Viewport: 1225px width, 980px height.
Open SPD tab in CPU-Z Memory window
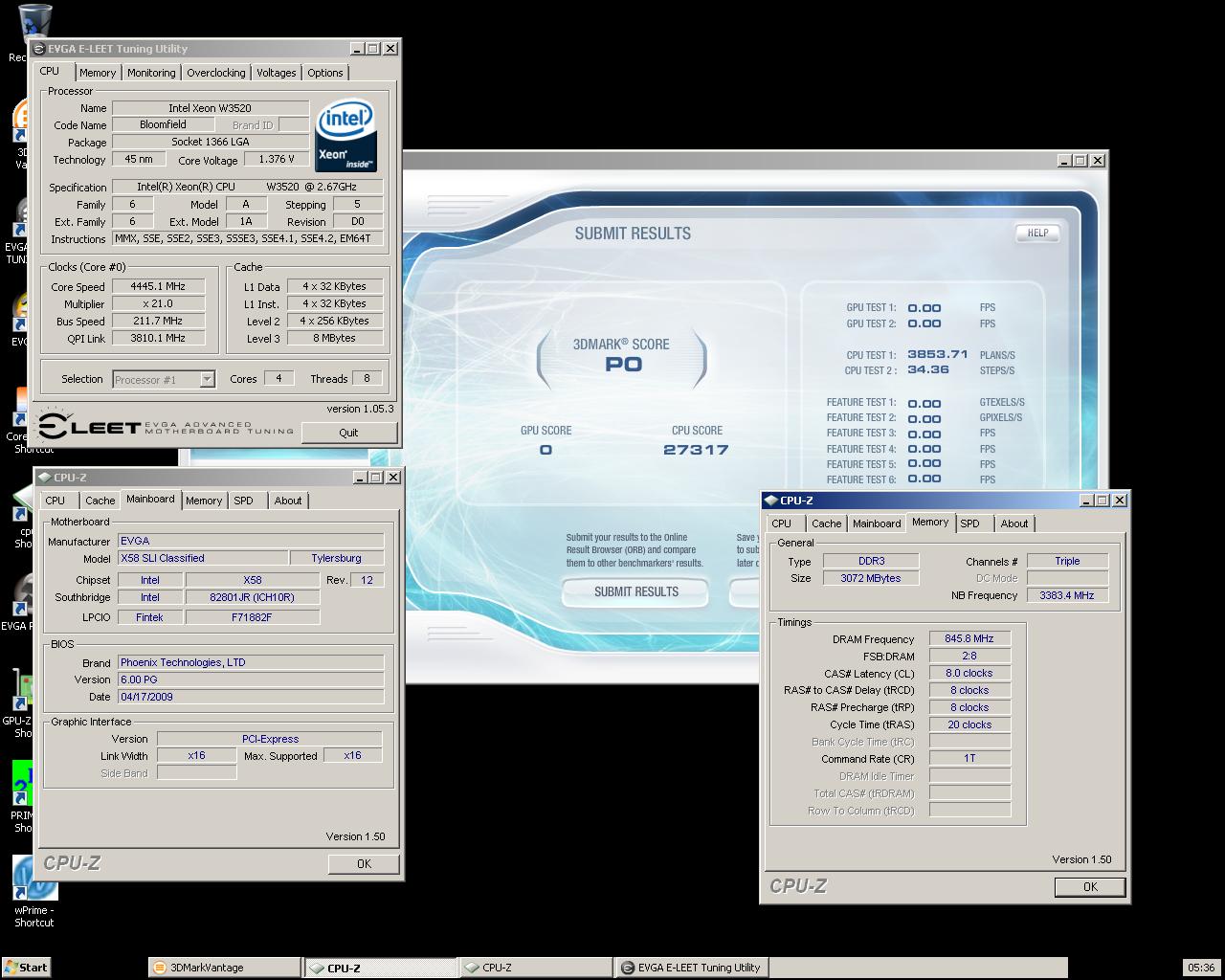point(970,523)
